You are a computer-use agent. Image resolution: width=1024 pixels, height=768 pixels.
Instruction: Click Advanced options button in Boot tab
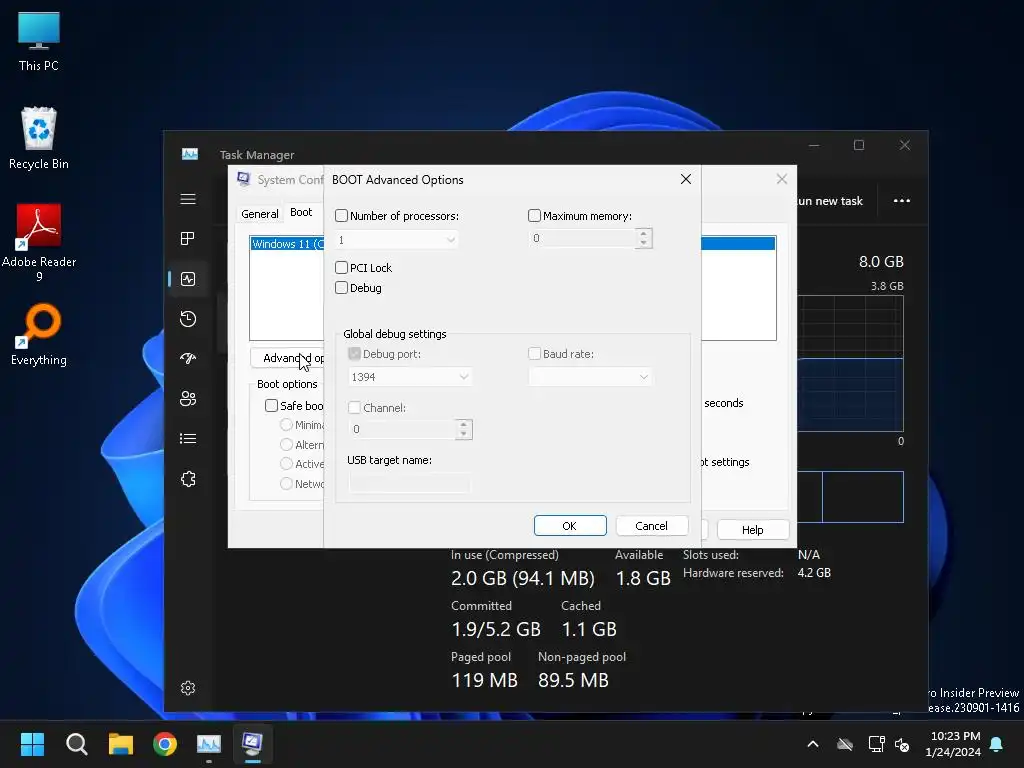[x=287, y=358]
